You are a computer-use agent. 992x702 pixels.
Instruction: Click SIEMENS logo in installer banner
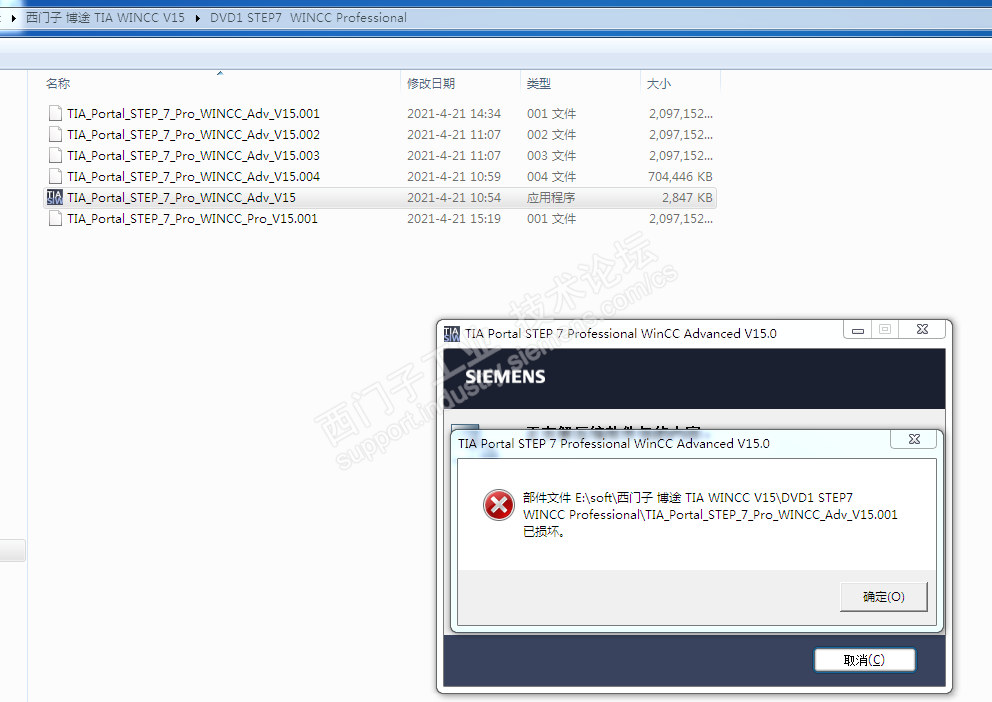(505, 377)
